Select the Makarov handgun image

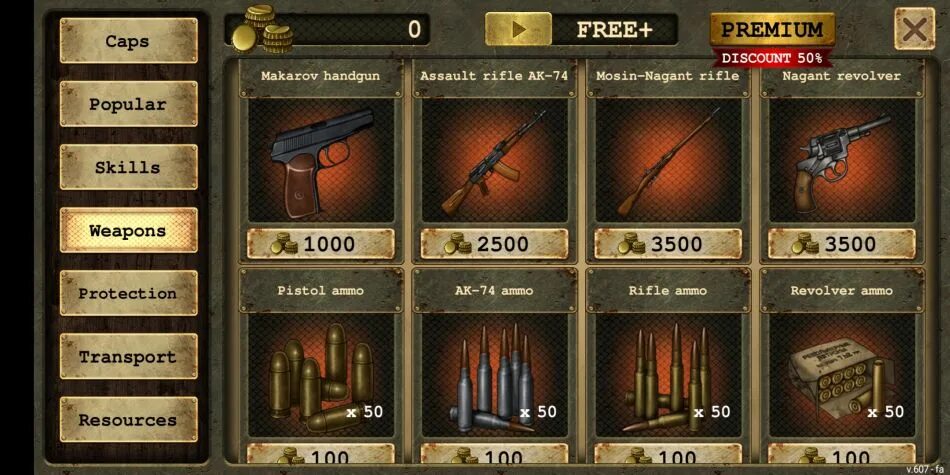pos(321,161)
